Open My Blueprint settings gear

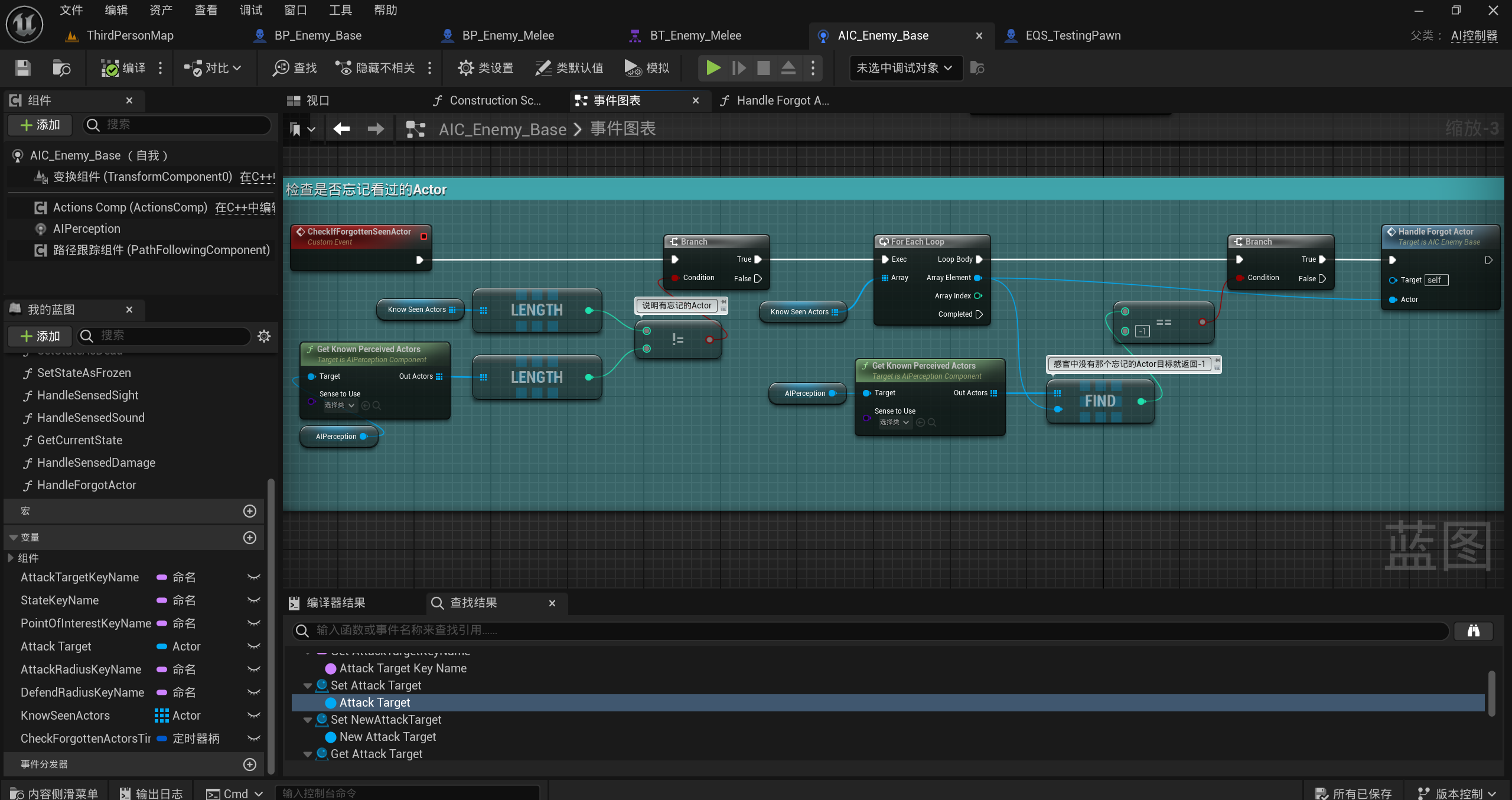coord(264,336)
